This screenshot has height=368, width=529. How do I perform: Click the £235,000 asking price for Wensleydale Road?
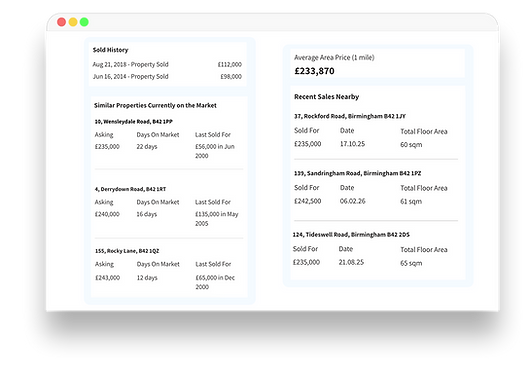107,147
